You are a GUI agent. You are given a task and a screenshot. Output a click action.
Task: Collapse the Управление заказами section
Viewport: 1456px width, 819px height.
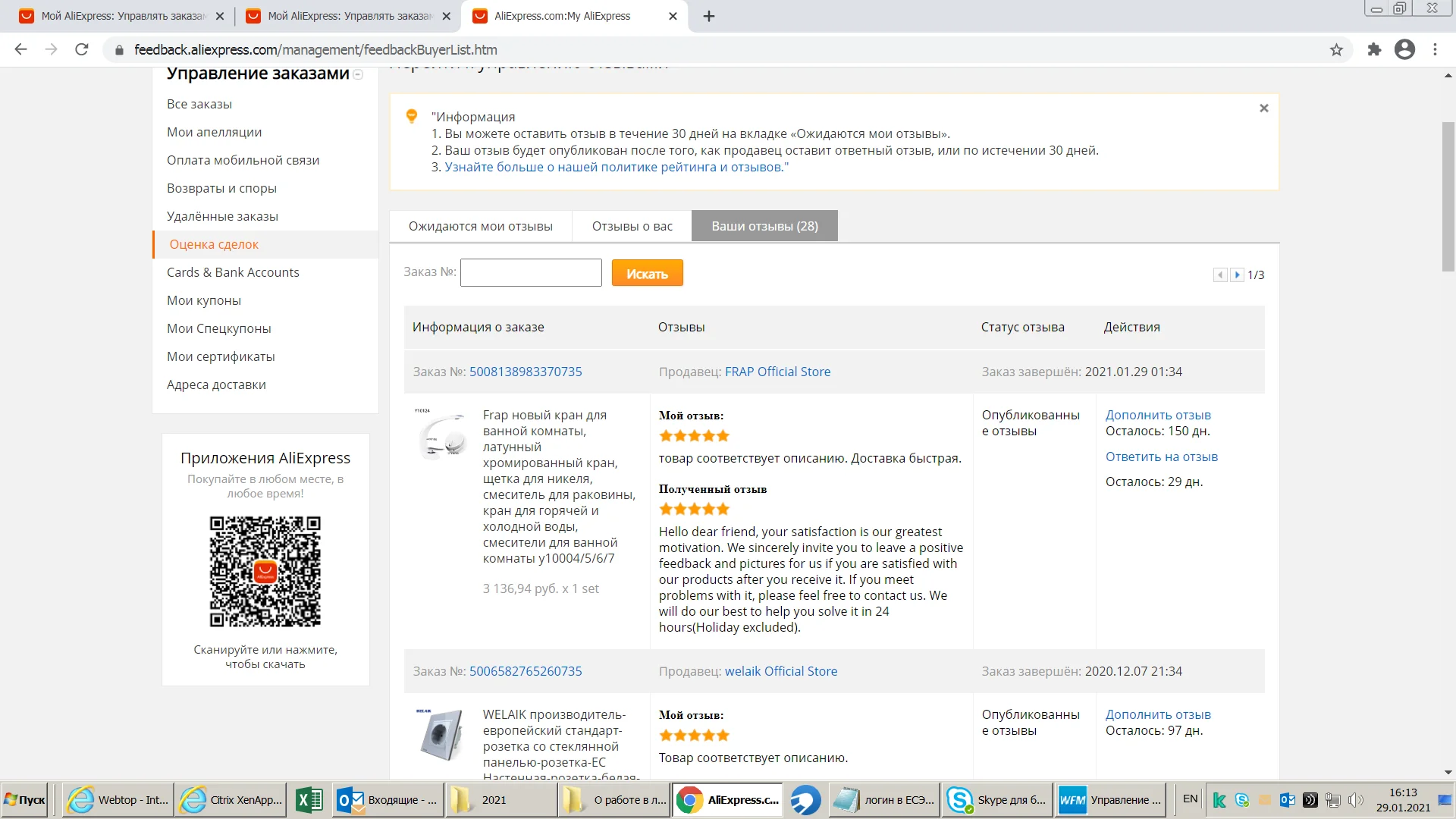(x=358, y=74)
